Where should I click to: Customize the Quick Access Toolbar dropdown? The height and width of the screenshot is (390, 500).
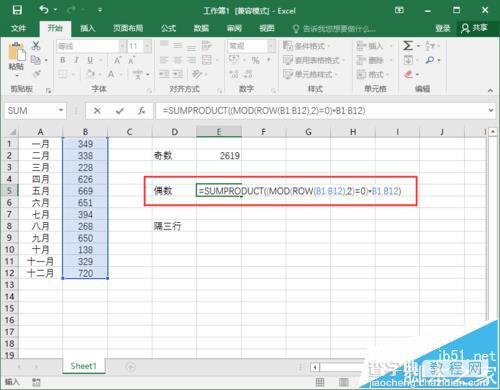click(x=100, y=10)
